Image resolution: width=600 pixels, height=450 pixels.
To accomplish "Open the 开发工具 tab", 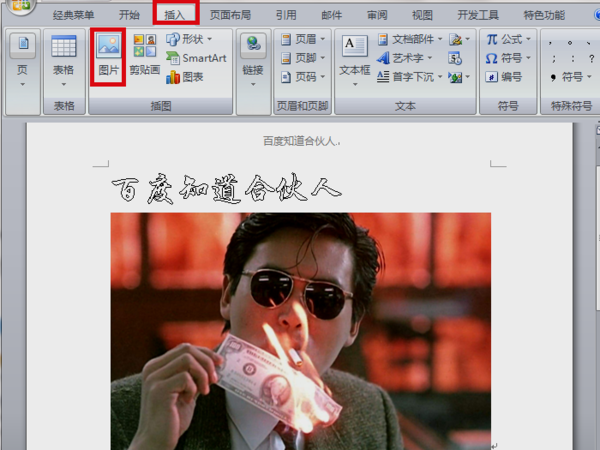I will point(478,15).
